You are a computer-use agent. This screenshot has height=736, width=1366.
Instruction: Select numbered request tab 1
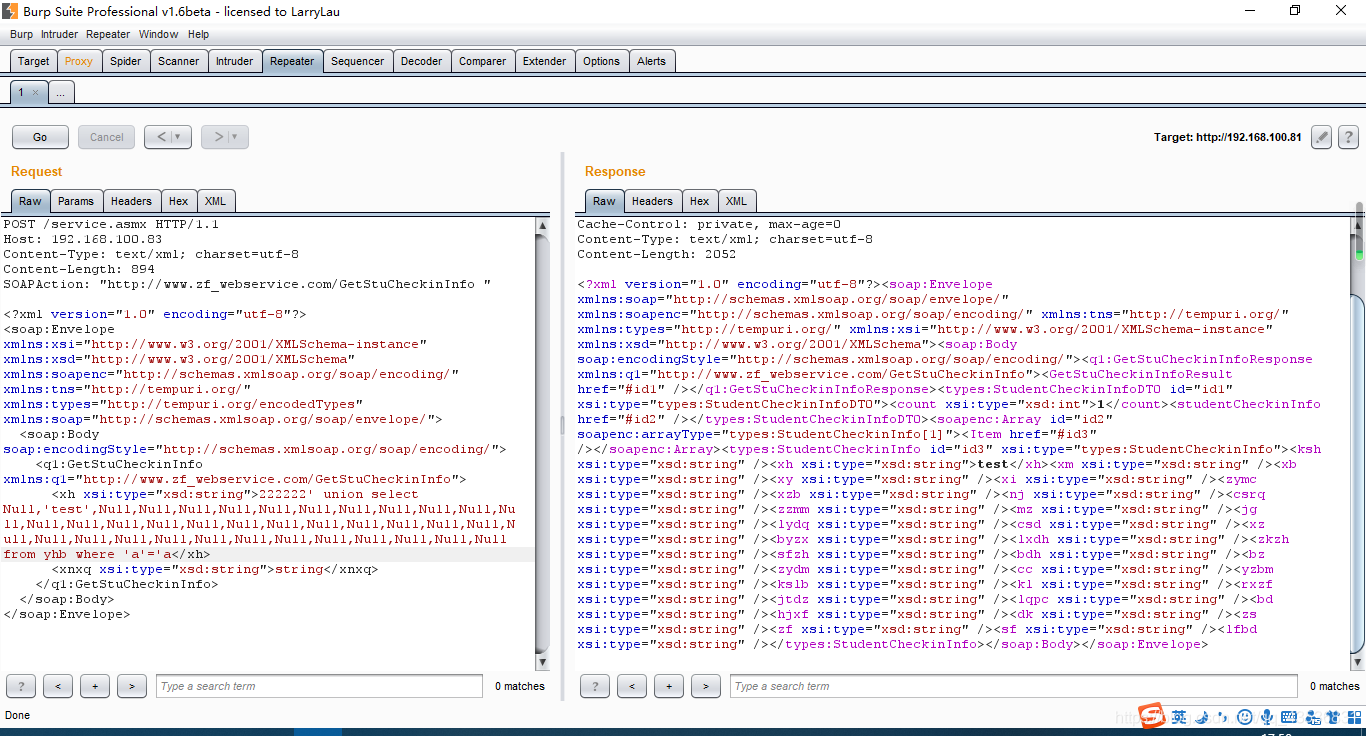27,92
